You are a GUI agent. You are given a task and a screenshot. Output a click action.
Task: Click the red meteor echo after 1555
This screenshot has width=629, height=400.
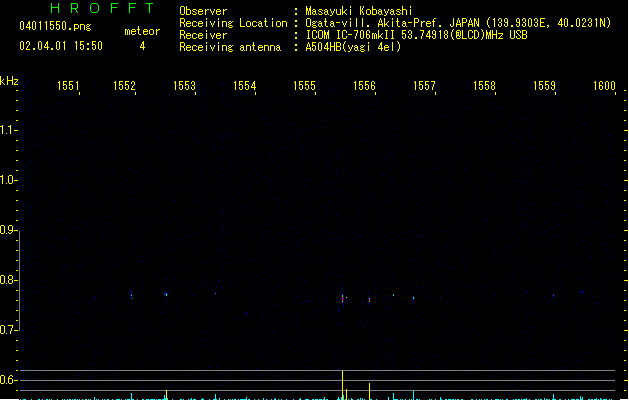tap(343, 299)
